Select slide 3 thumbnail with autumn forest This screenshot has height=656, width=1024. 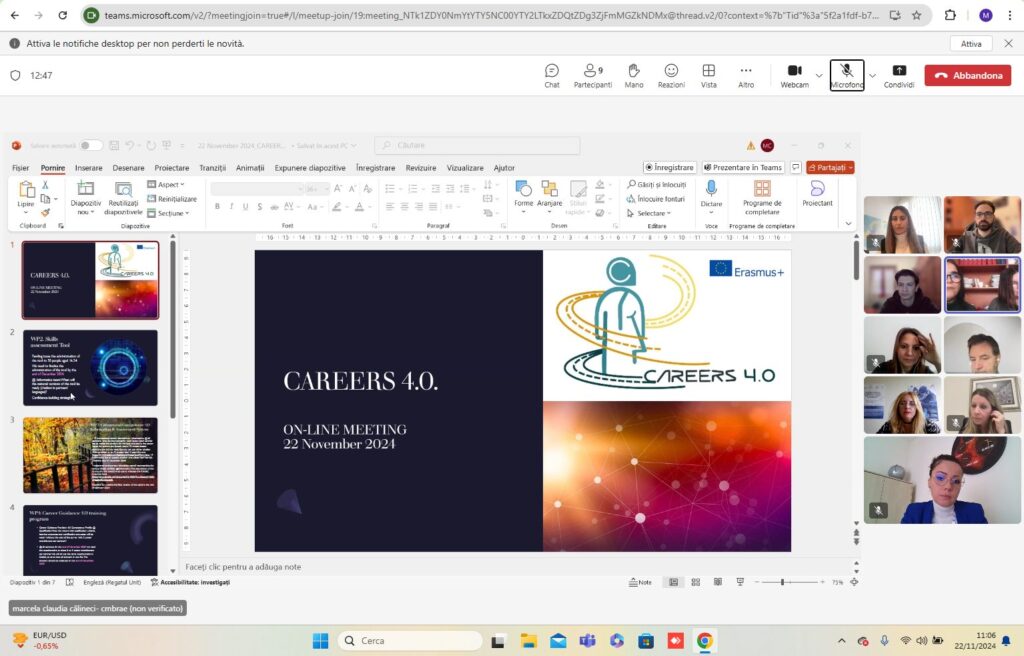(x=90, y=455)
